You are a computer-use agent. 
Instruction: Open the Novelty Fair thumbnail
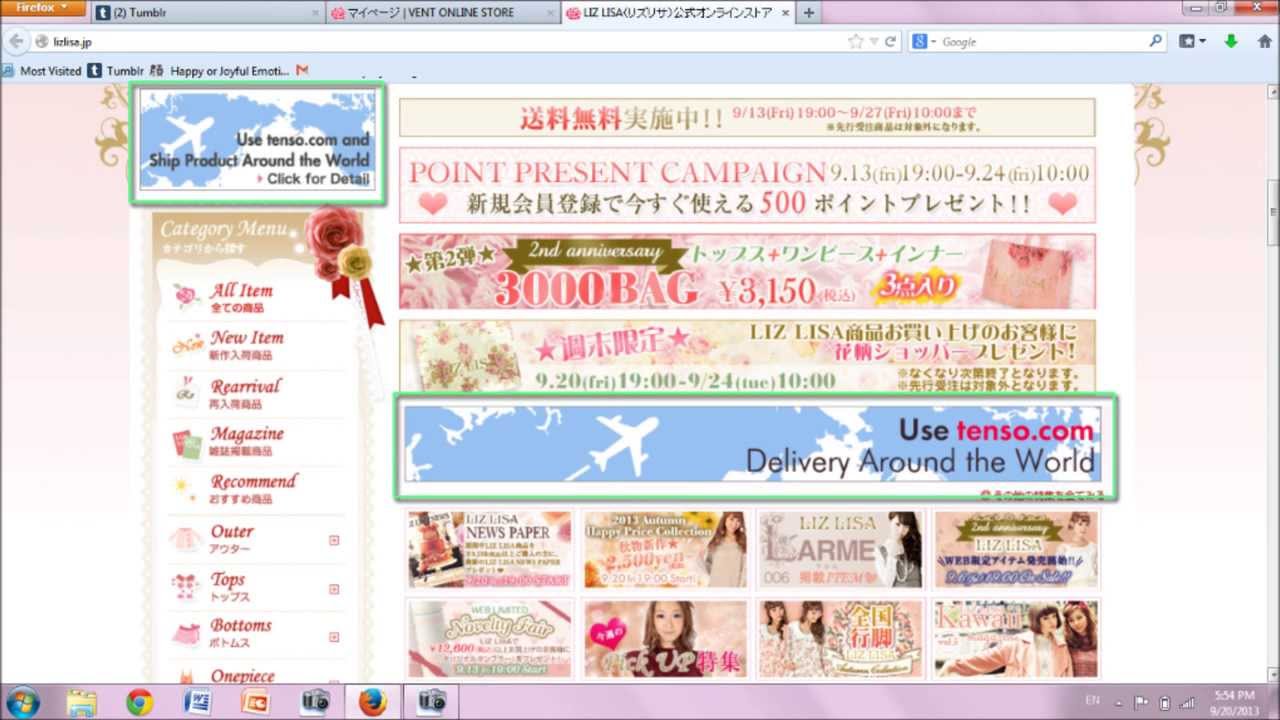(490, 638)
